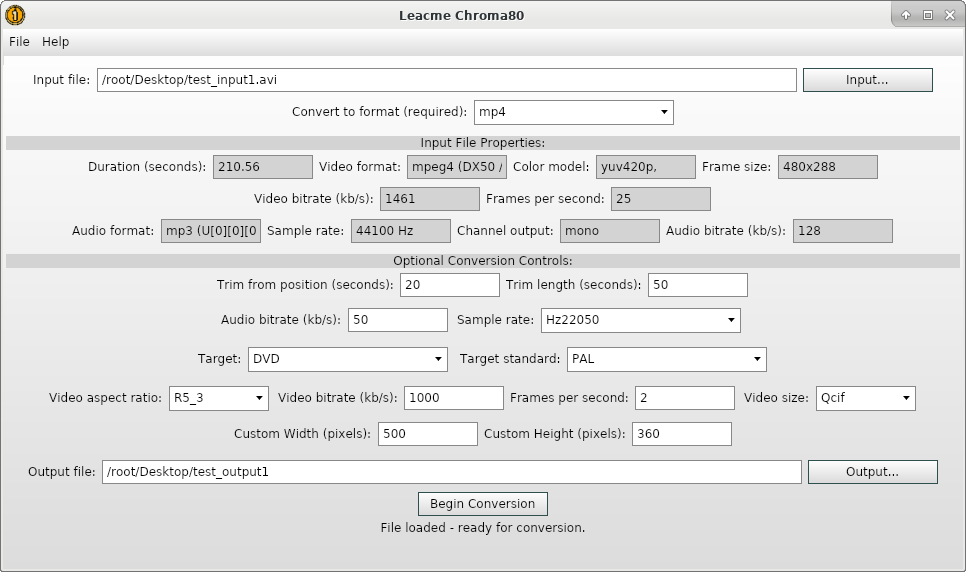Click the Custom Width field
Viewport: 966px width, 572px height.
pos(427,434)
